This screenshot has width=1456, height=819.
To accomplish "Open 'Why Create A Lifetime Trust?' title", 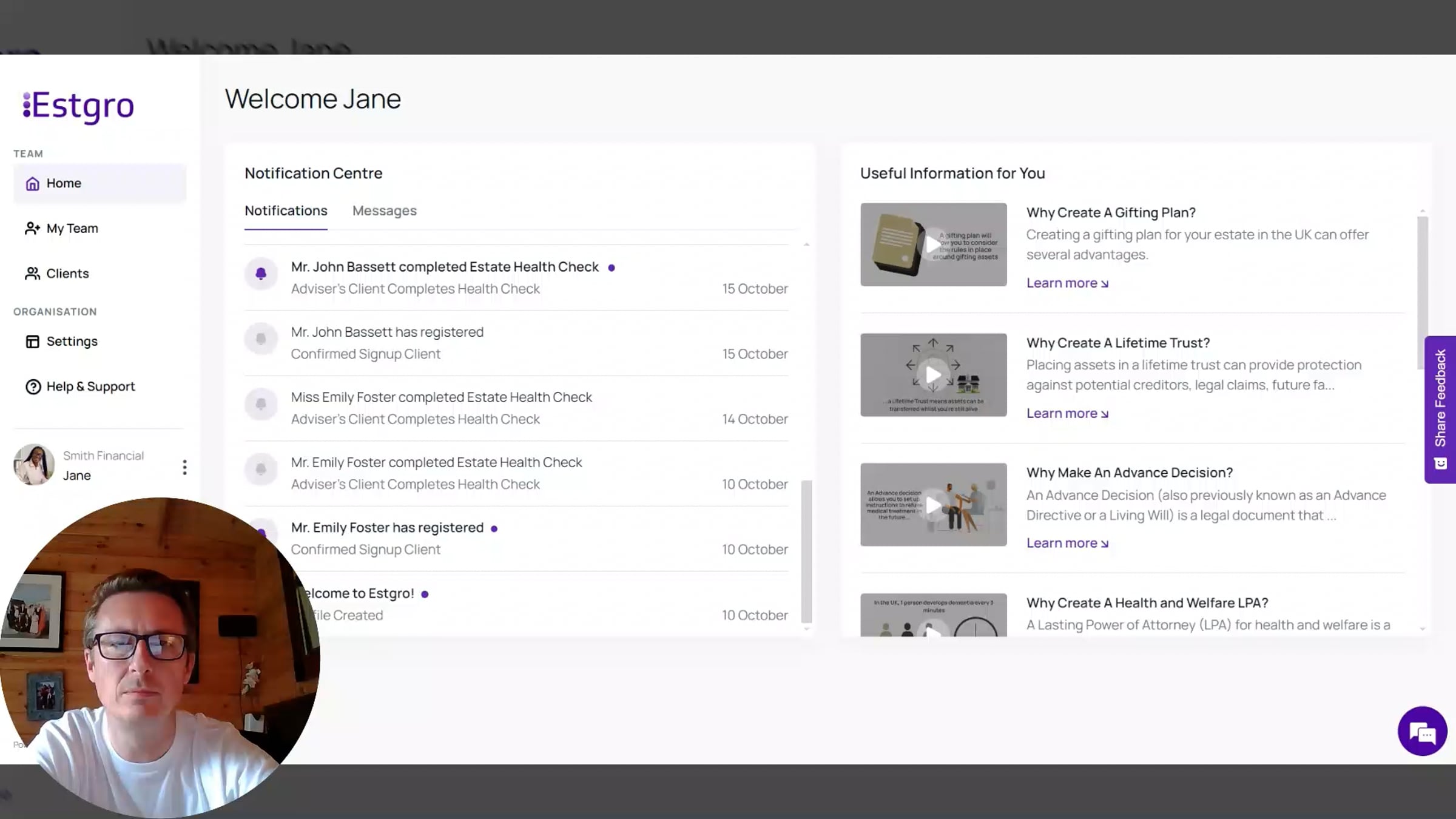I will click(x=1118, y=343).
